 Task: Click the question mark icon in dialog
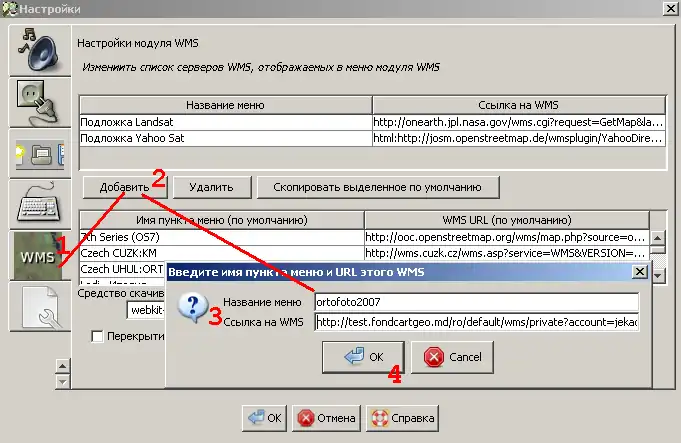click(192, 308)
